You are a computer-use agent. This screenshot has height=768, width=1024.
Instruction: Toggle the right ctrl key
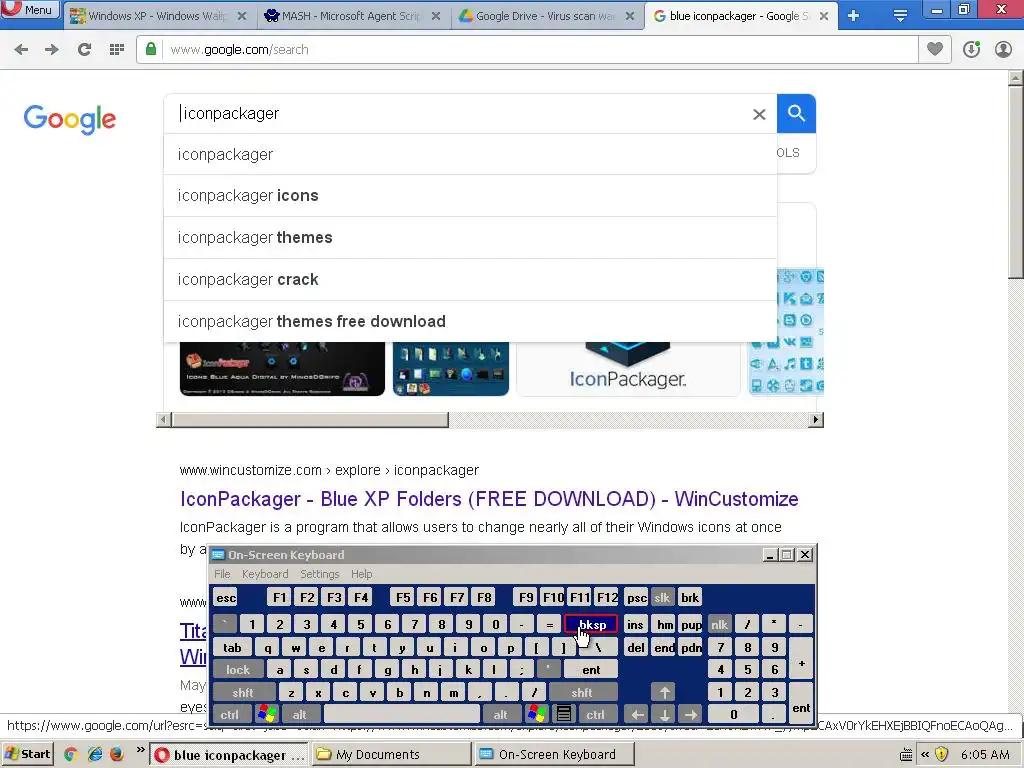pyautogui.click(x=596, y=714)
